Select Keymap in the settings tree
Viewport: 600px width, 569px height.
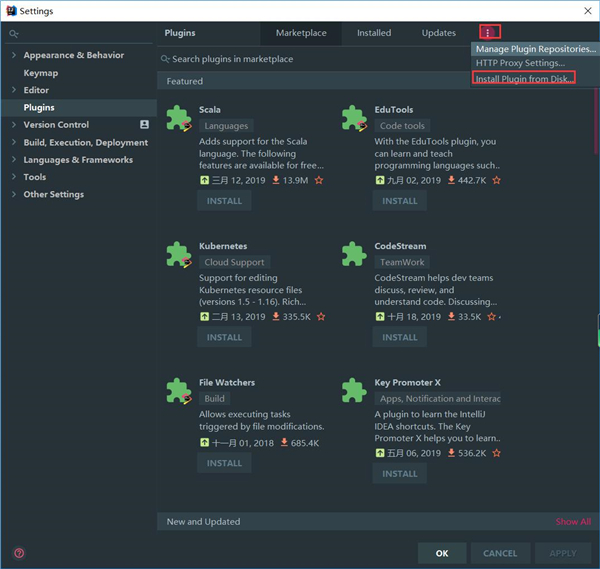pyautogui.click(x=40, y=73)
